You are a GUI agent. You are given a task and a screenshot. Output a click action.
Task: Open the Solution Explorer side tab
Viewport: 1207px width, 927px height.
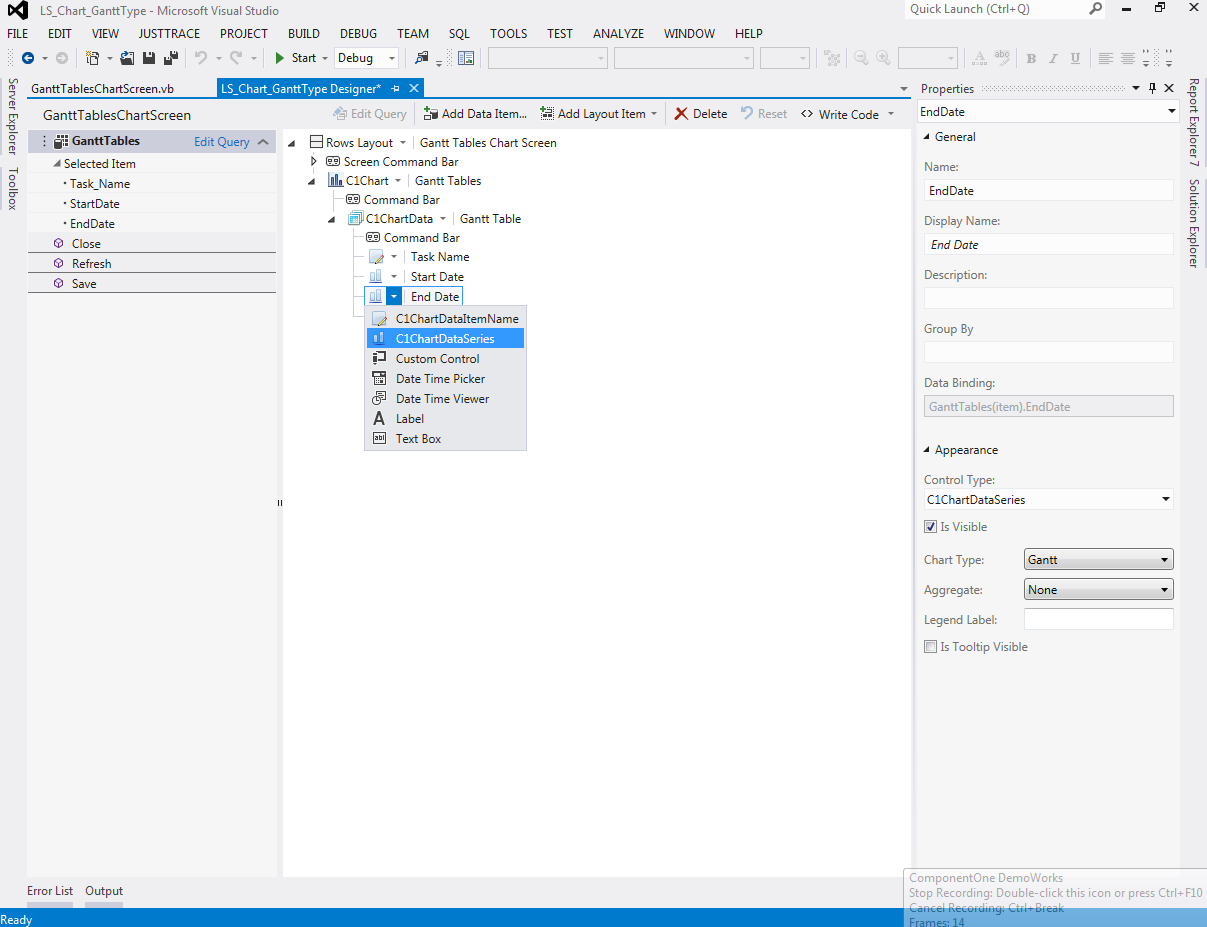1194,224
